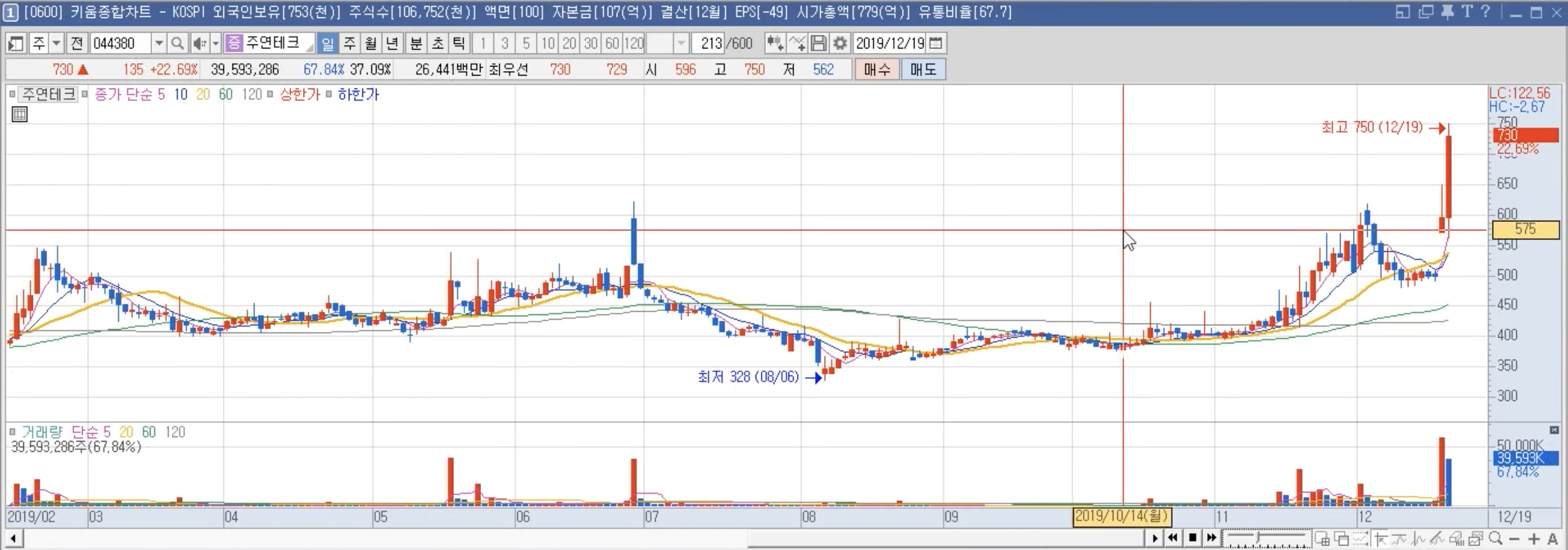Click the 주연테크 chart legend label

coord(48,94)
